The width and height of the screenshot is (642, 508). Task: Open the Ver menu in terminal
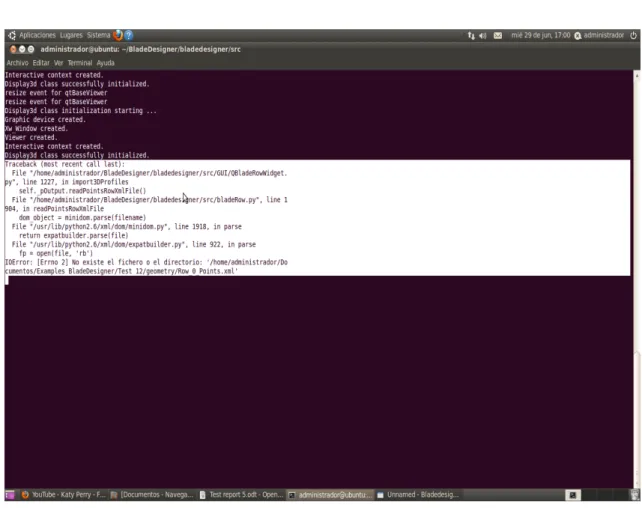[59, 63]
